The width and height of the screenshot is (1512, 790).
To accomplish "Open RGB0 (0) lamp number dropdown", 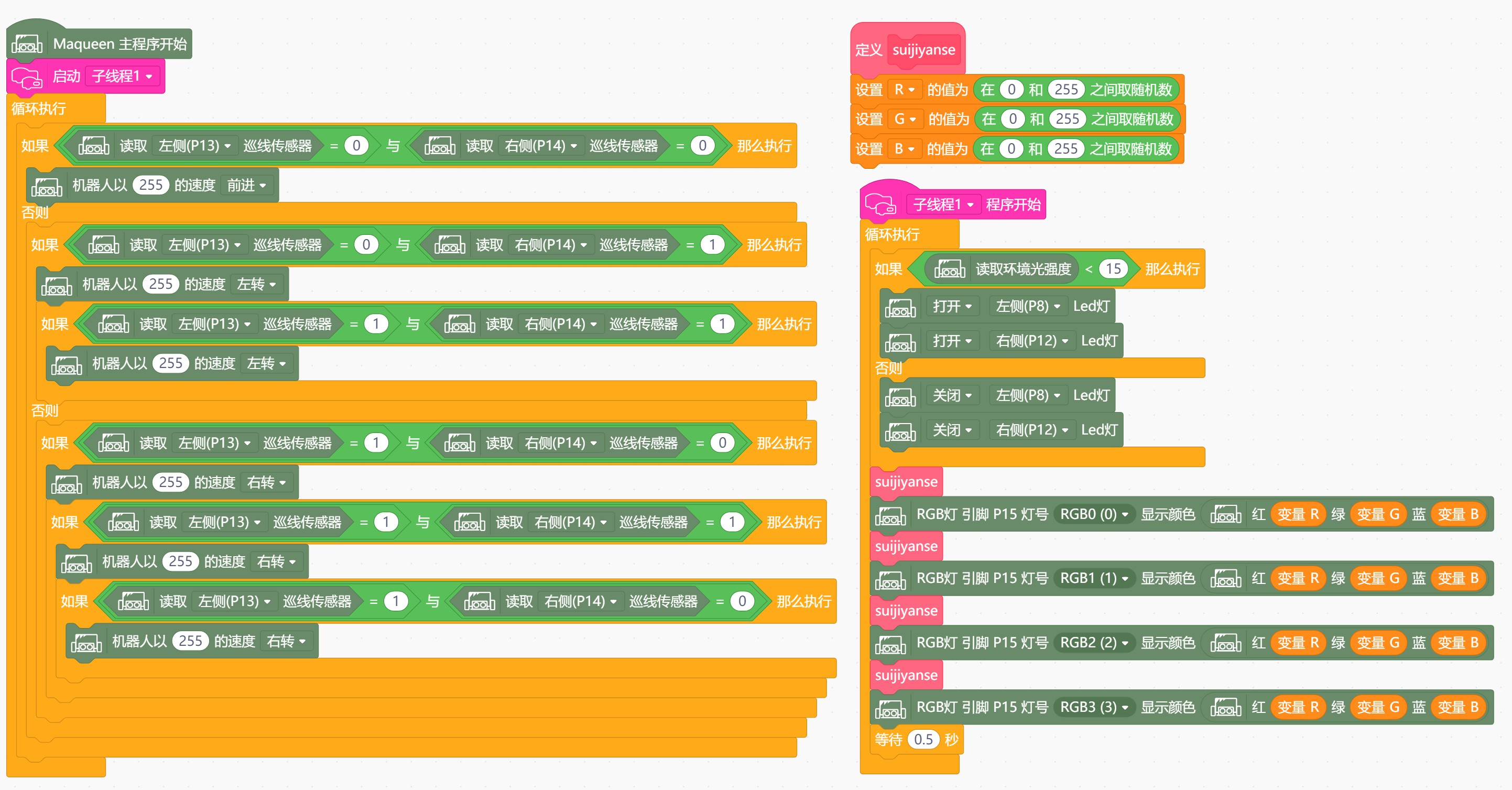I will (x=1094, y=515).
